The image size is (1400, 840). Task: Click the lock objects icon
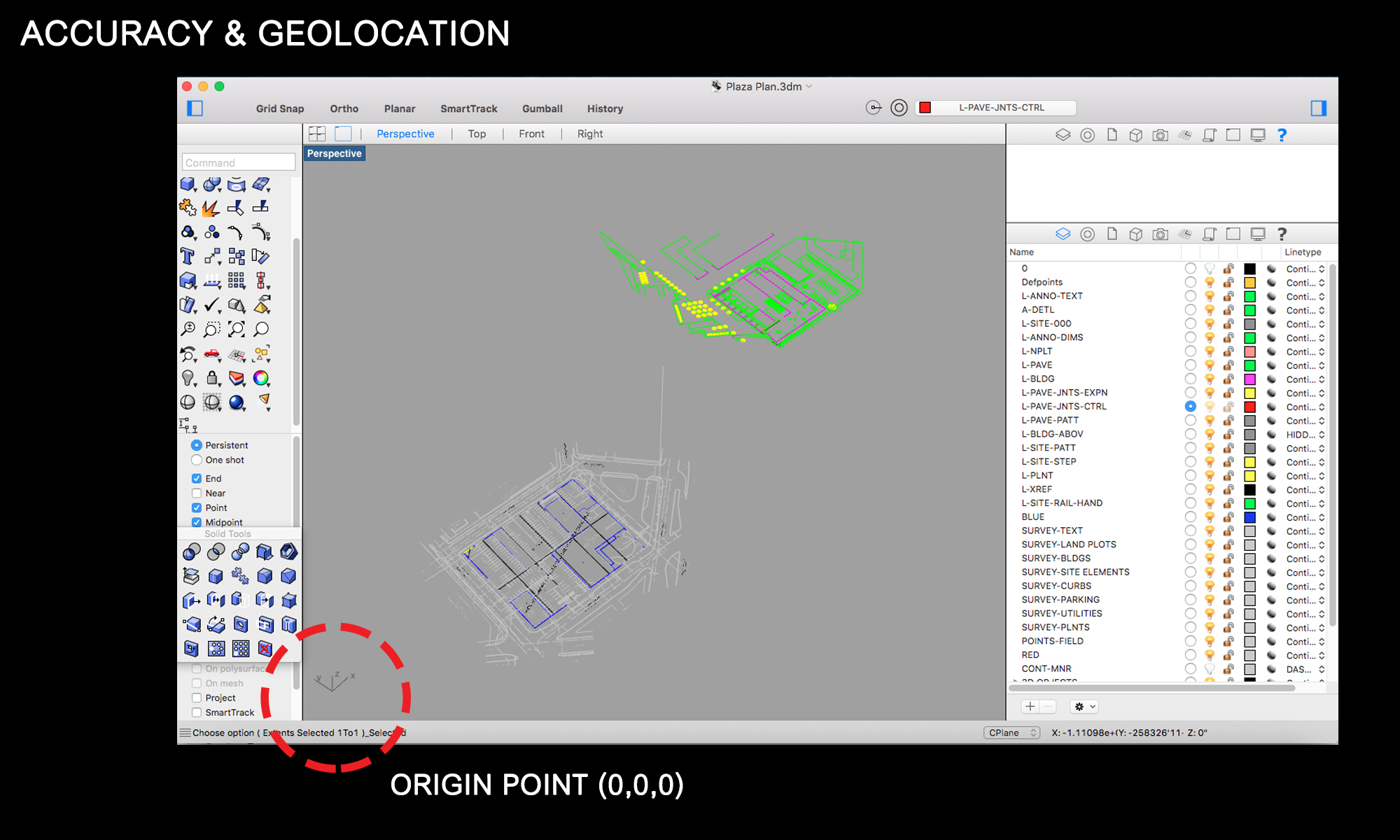(212, 378)
